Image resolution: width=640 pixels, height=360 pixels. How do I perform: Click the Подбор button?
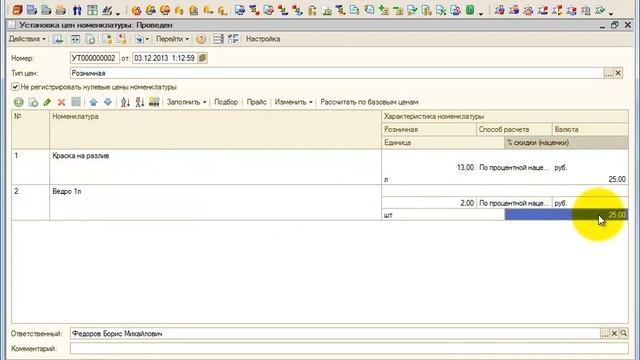coord(226,102)
